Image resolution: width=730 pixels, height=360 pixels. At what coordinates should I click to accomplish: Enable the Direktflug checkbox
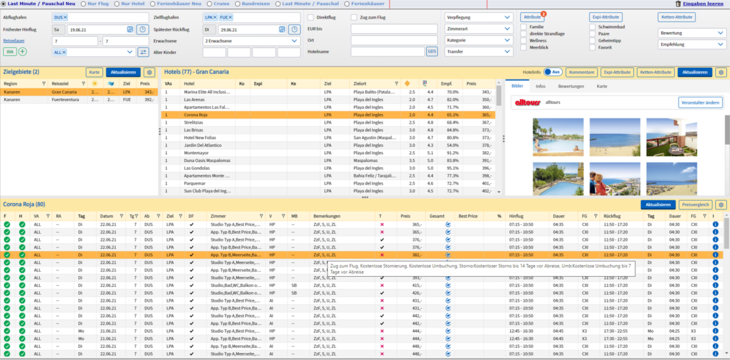click(311, 17)
